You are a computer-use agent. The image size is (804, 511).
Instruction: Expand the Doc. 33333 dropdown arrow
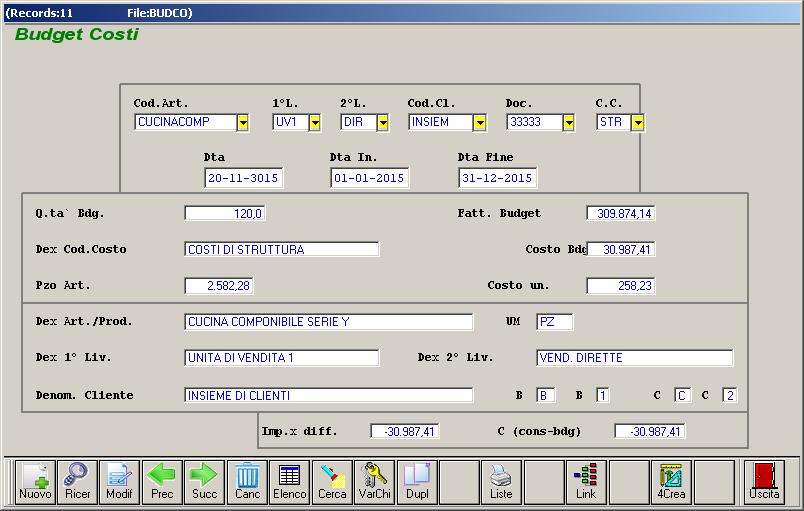(569, 122)
